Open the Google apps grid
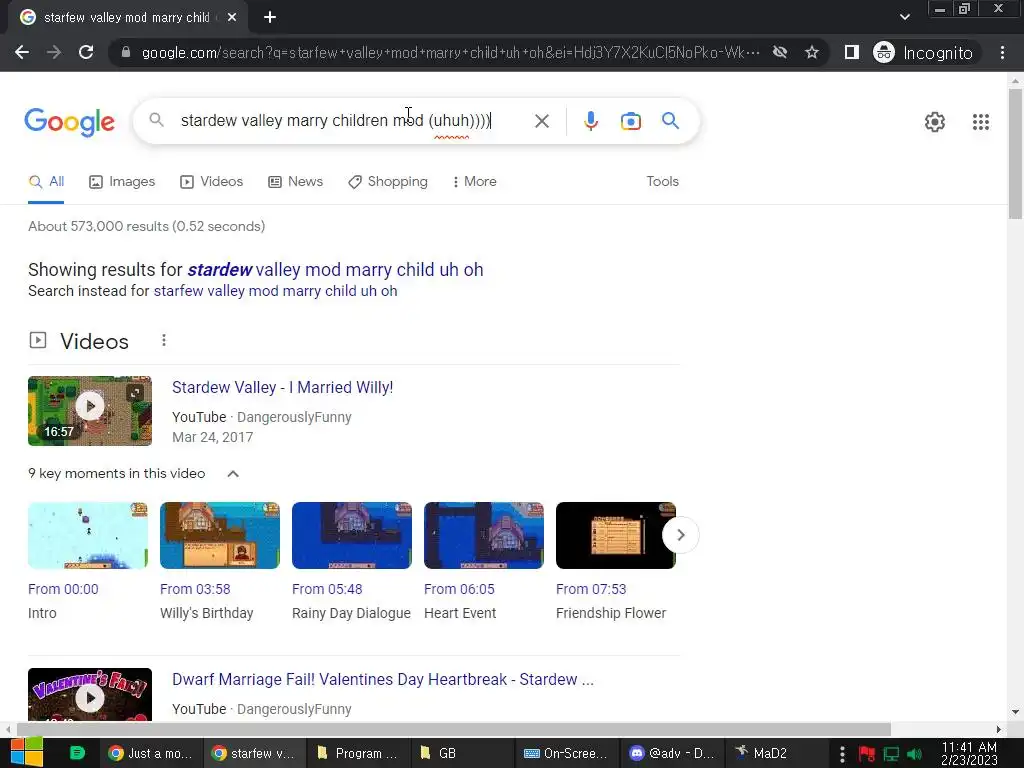The width and height of the screenshot is (1024, 768). coord(980,121)
